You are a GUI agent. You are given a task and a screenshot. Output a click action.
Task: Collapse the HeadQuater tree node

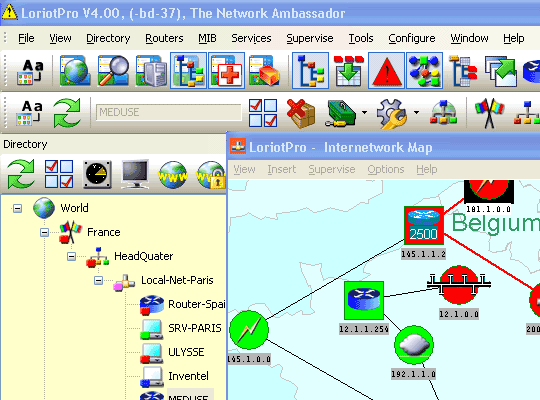pyautogui.click(x=71, y=257)
